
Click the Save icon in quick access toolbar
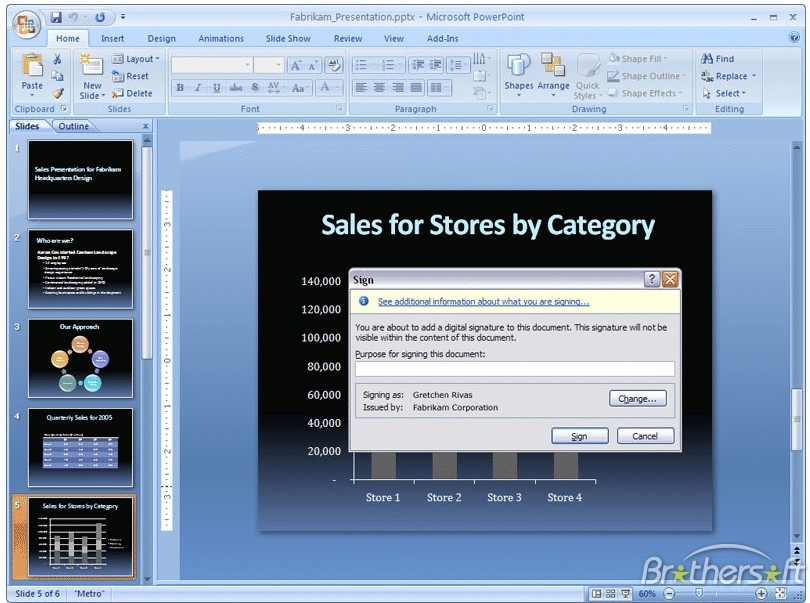coord(56,18)
